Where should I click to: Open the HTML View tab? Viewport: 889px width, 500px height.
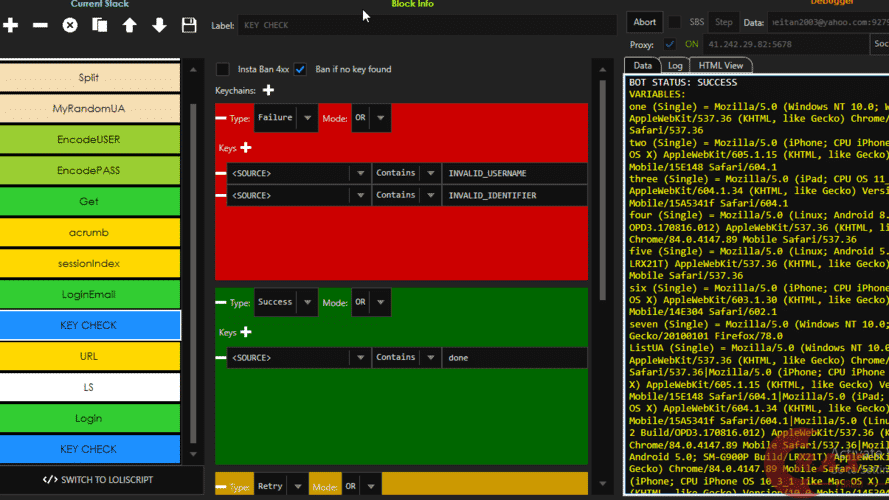(720, 65)
